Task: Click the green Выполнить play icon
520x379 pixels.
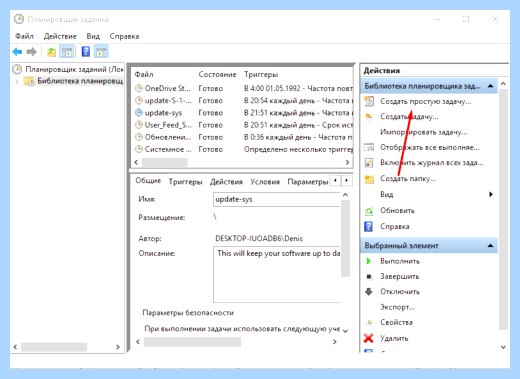Action: (x=369, y=261)
